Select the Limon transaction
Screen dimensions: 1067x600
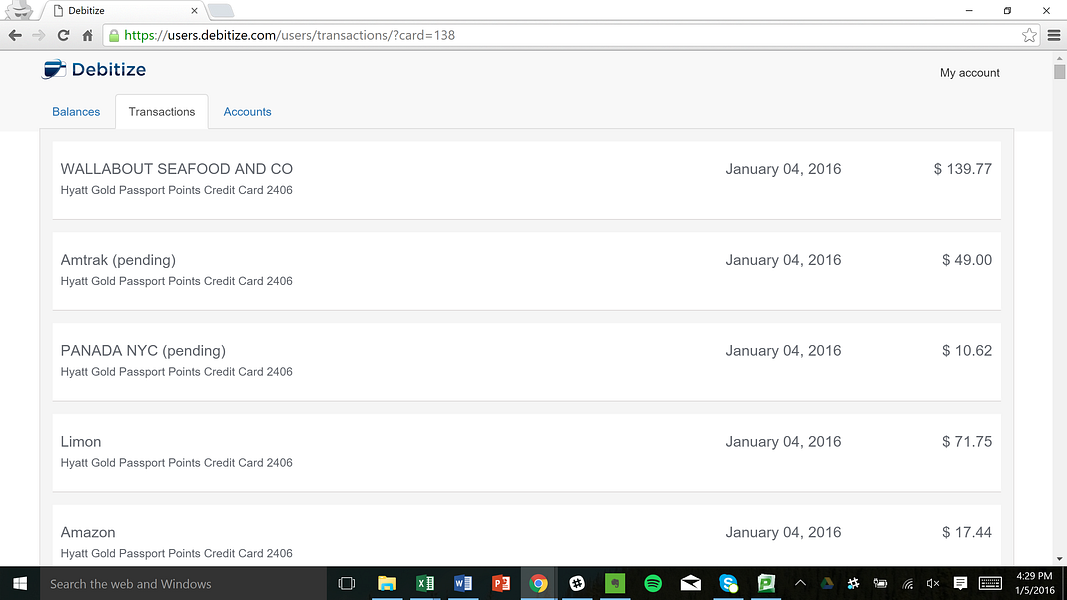[x=527, y=453]
